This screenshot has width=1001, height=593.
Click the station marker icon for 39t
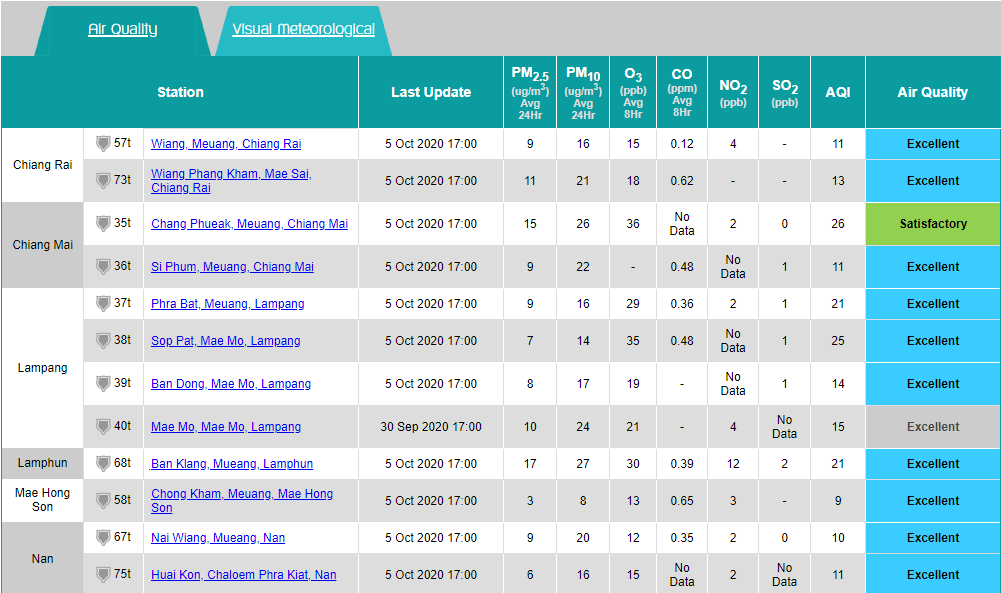pos(103,384)
